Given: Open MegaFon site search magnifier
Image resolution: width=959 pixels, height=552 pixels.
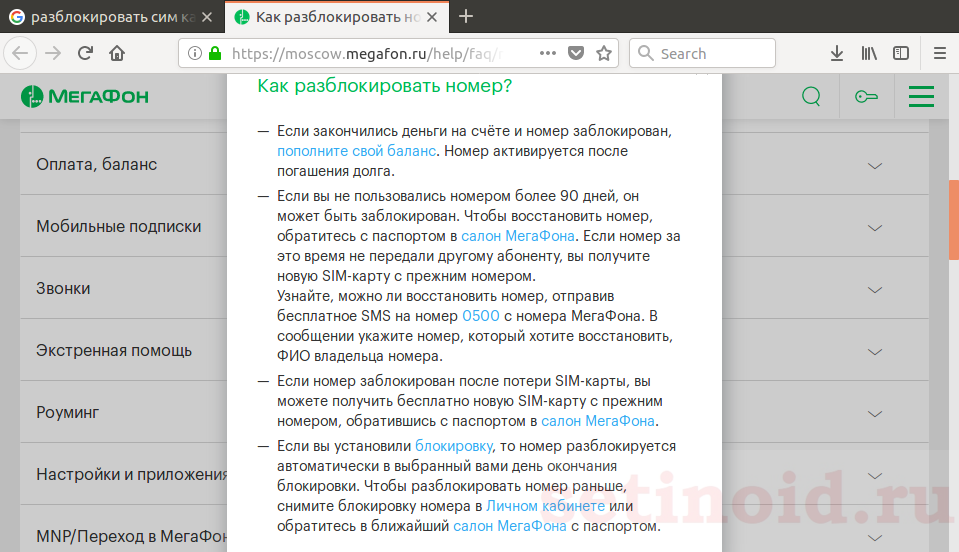Looking at the screenshot, I should click(x=811, y=97).
